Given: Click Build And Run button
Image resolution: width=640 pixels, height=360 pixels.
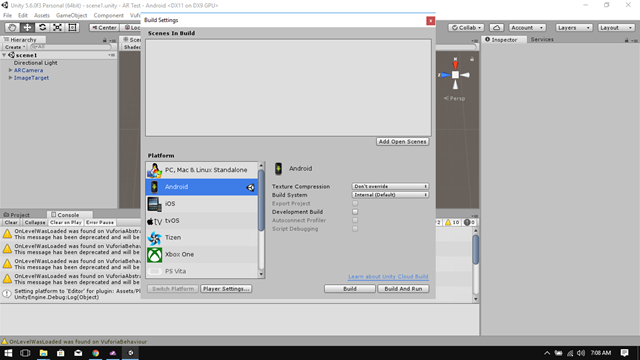Looking at the screenshot, I should coord(403,289).
